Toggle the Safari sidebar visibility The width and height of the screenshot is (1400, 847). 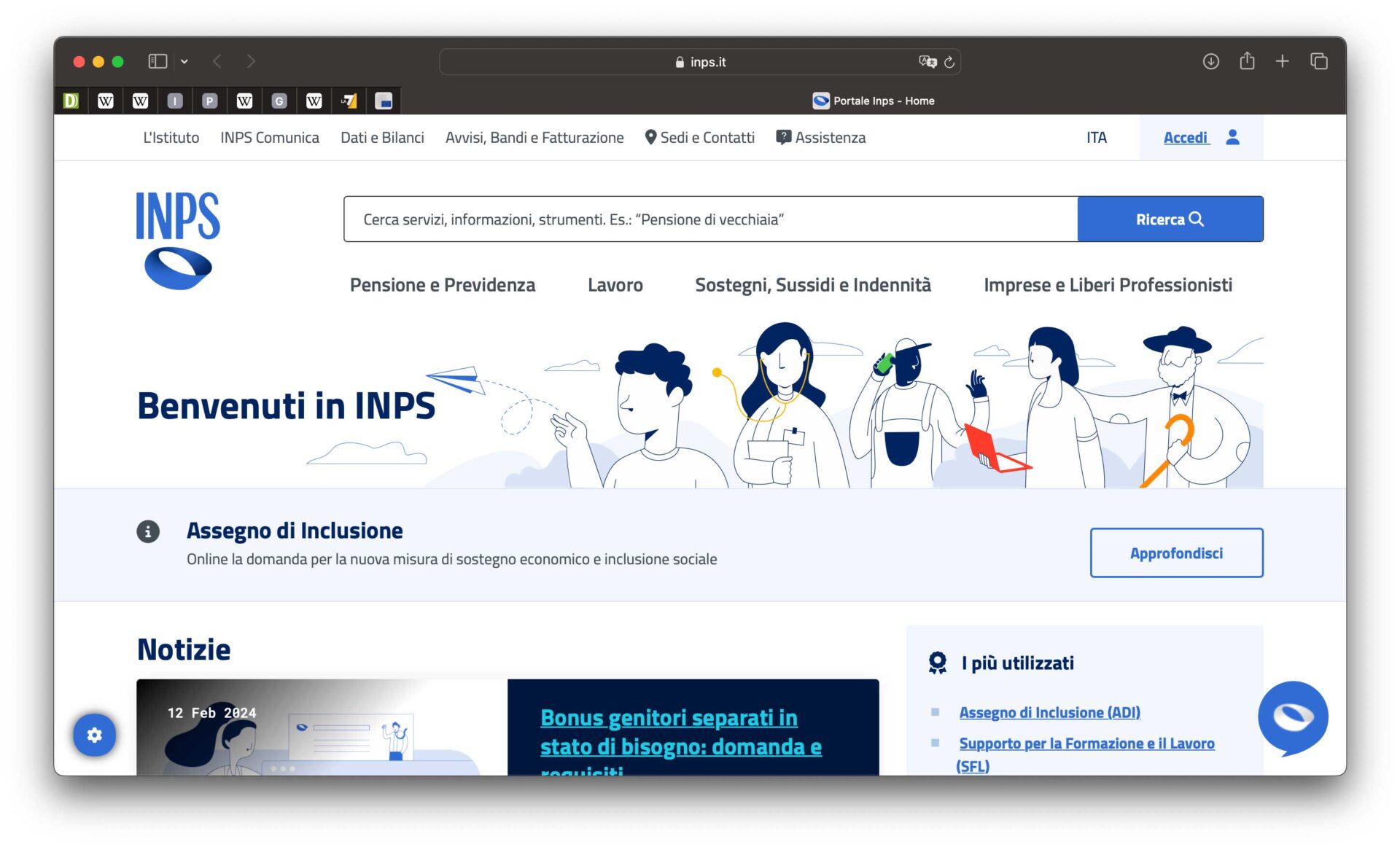(157, 61)
